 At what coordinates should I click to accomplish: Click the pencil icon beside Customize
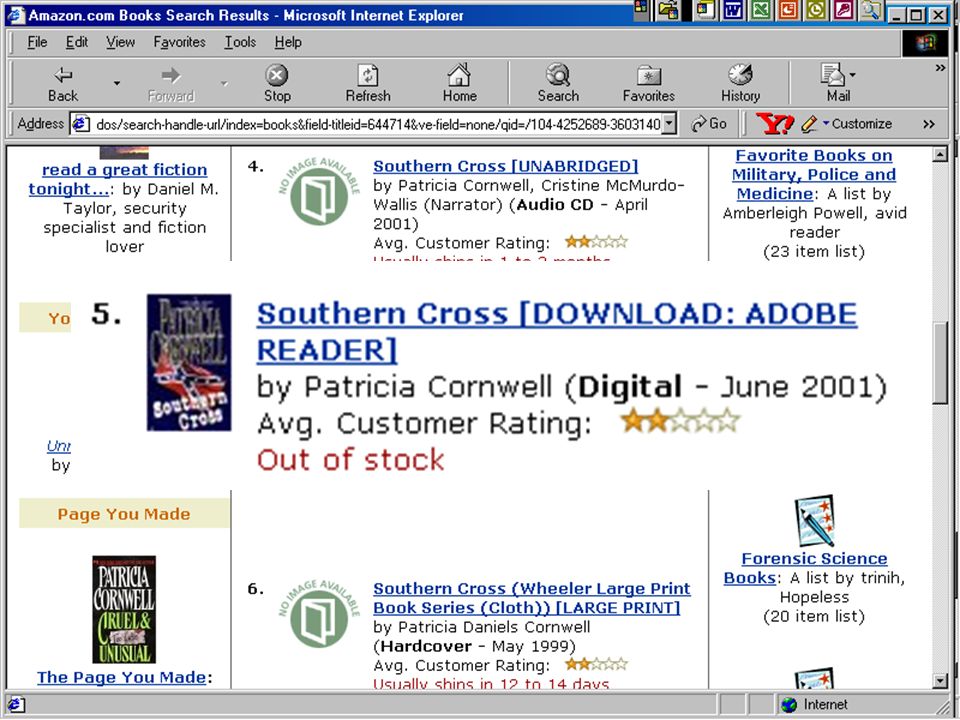pyautogui.click(x=809, y=124)
